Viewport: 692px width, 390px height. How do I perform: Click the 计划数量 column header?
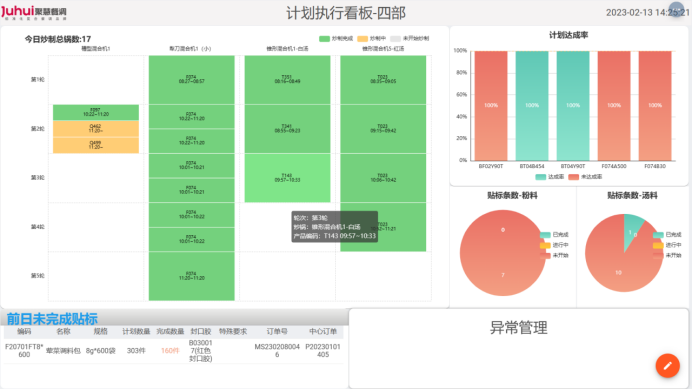click(136, 331)
